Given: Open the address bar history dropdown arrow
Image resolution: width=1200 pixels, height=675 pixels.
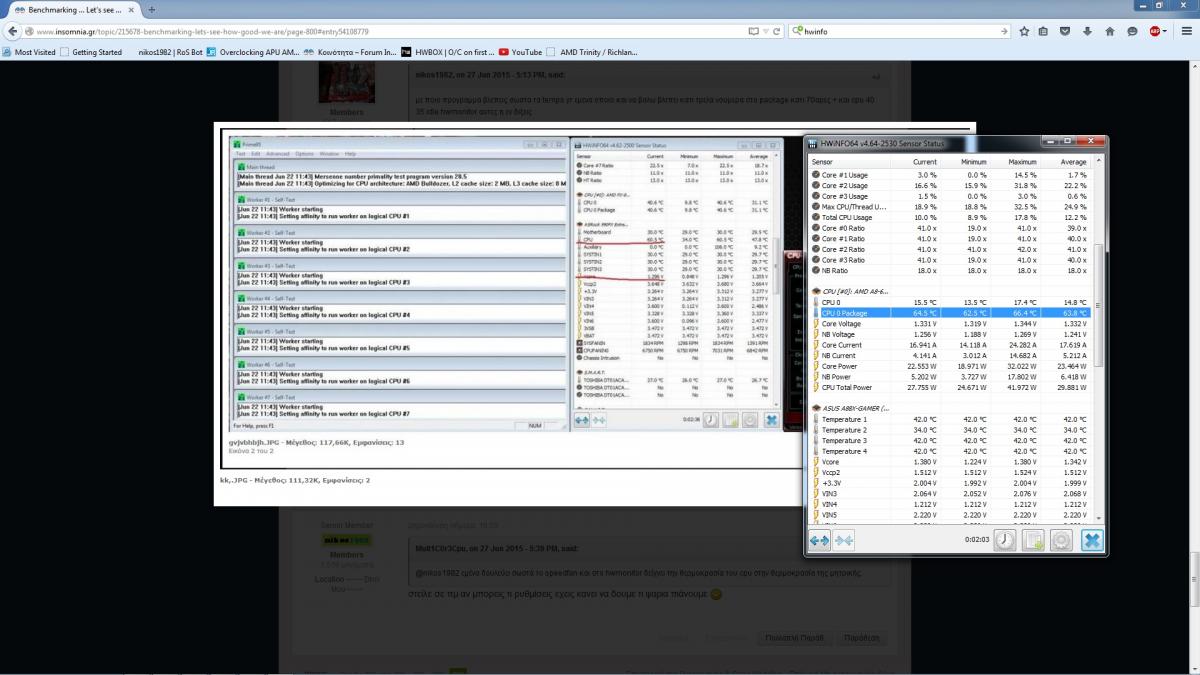Looking at the screenshot, I should [767, 31].
